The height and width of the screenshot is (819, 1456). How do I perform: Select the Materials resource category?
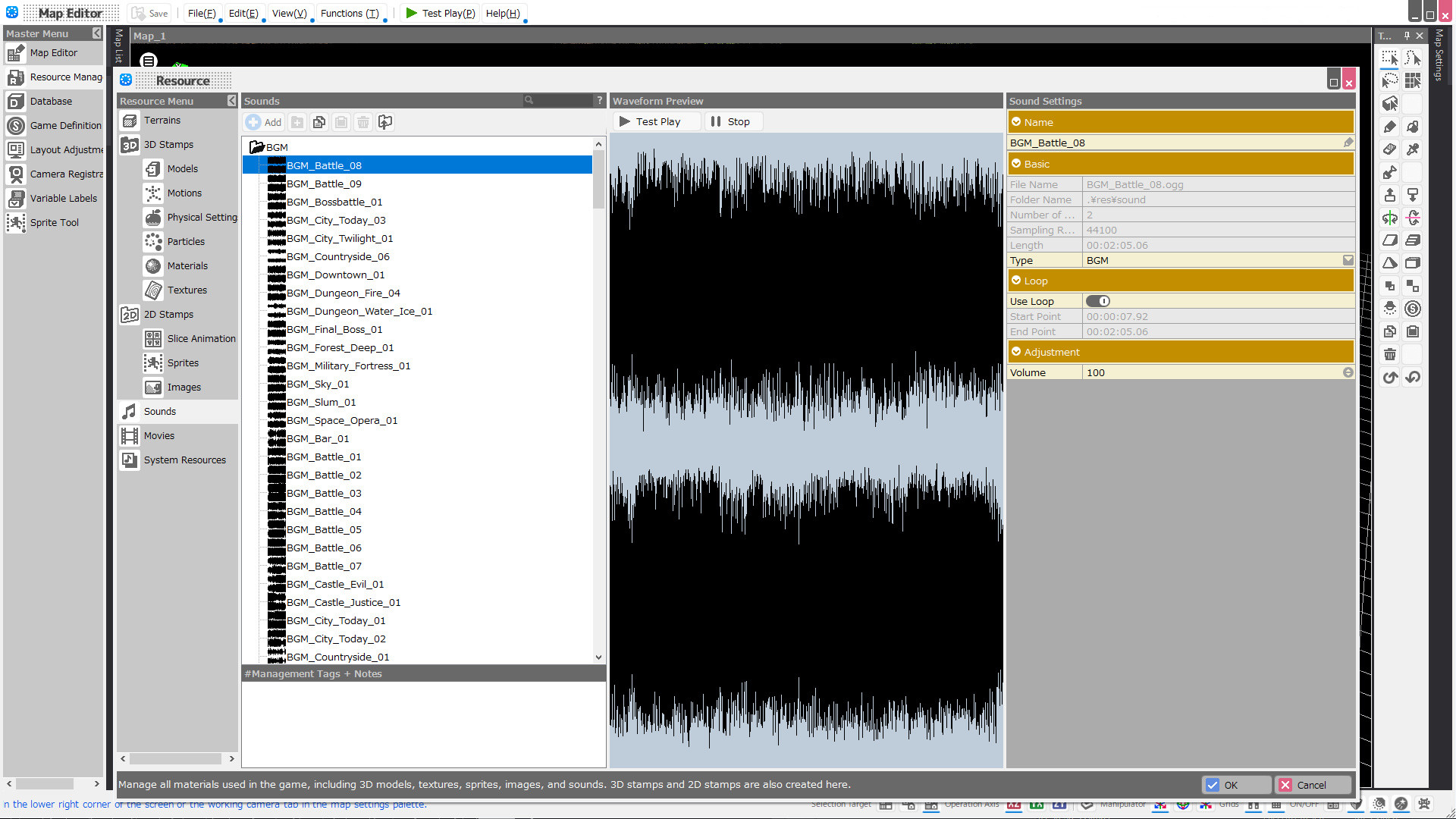[x=187, y=265]
